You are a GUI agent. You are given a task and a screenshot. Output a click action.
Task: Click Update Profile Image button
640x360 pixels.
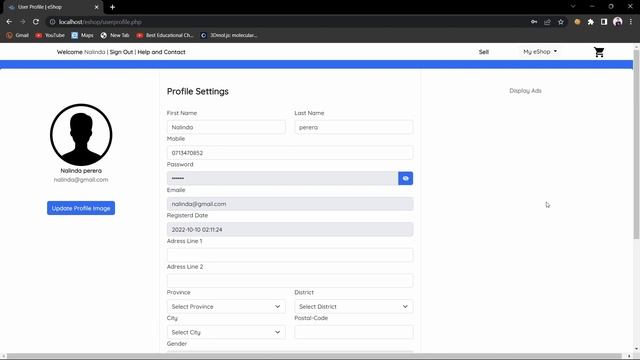pos(81,208)
